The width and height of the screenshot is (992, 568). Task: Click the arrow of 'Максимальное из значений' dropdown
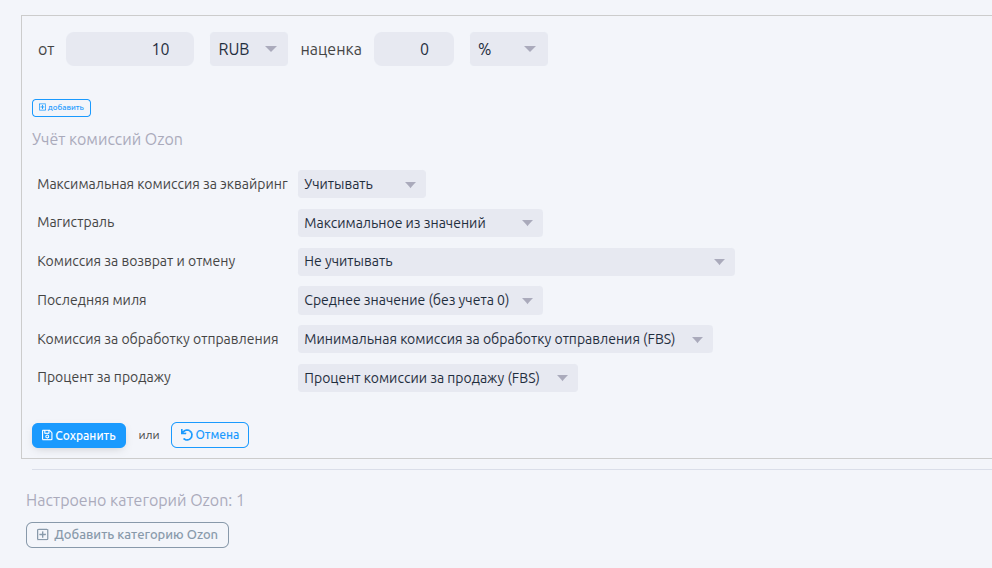[x=527, y=223]
